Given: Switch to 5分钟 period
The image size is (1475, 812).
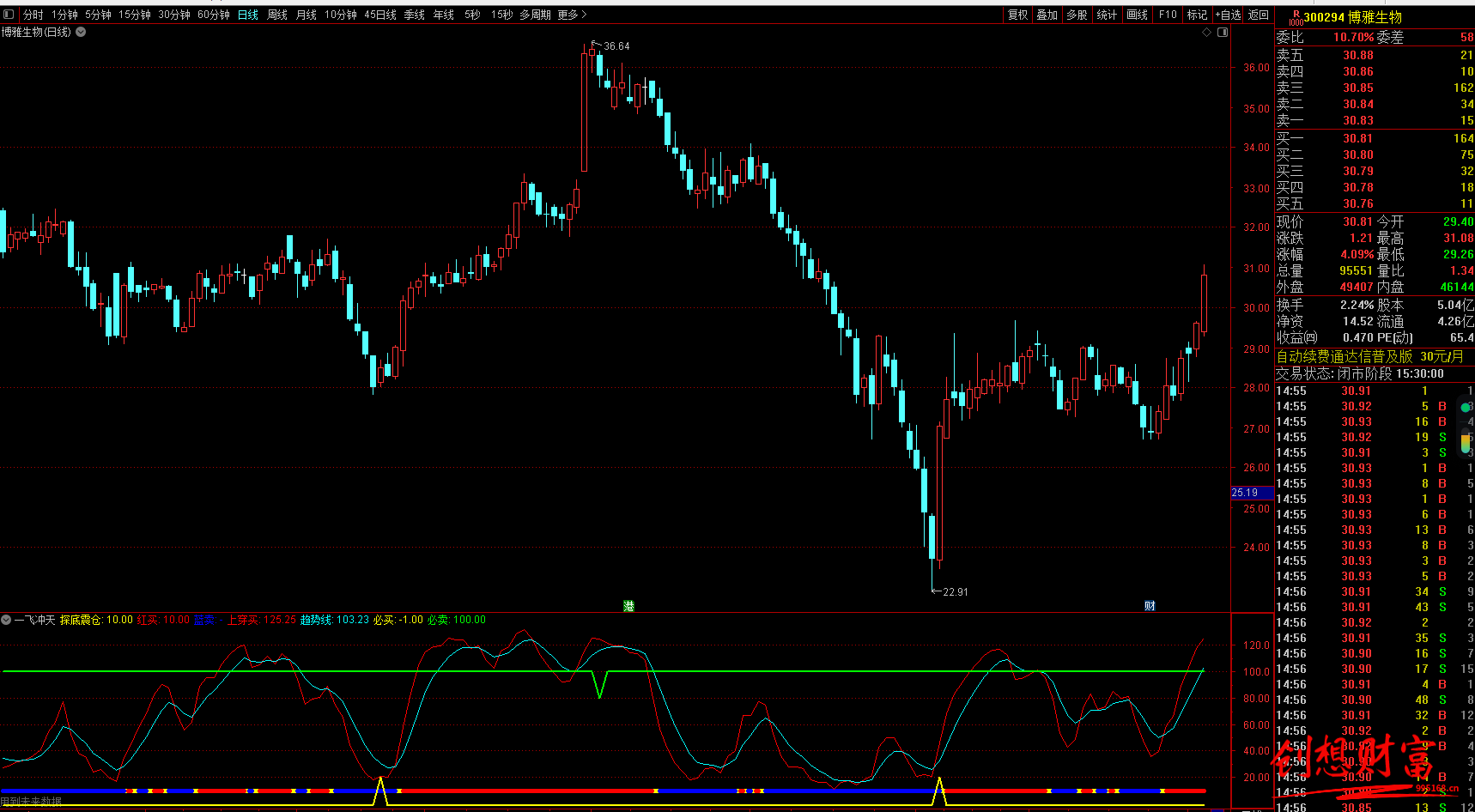Looking at the screenshot, I should 98,15.
